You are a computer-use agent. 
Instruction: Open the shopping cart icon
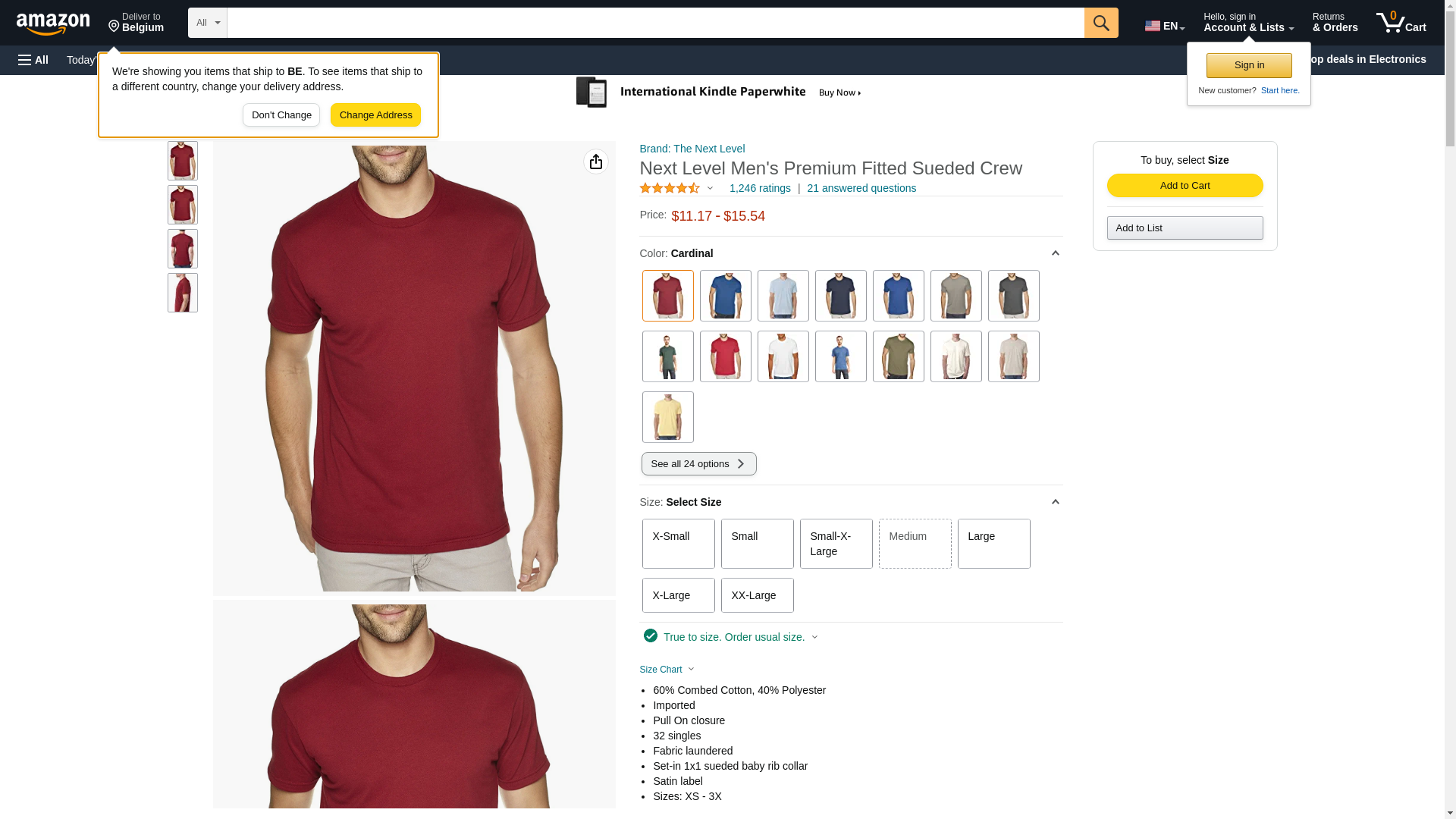click(x=1401, y=23)
